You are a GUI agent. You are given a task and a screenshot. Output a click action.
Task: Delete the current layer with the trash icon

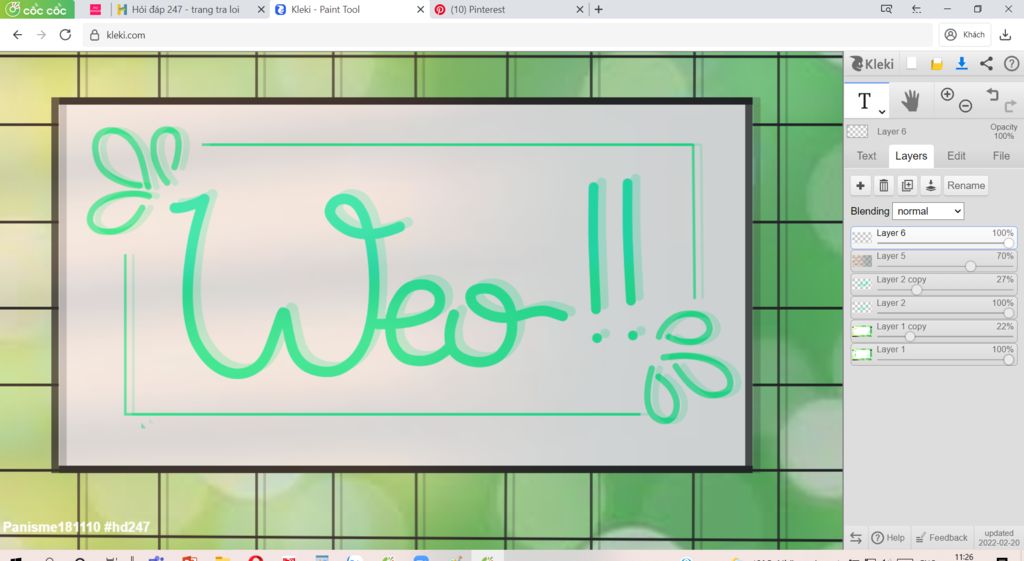[884, 185]
